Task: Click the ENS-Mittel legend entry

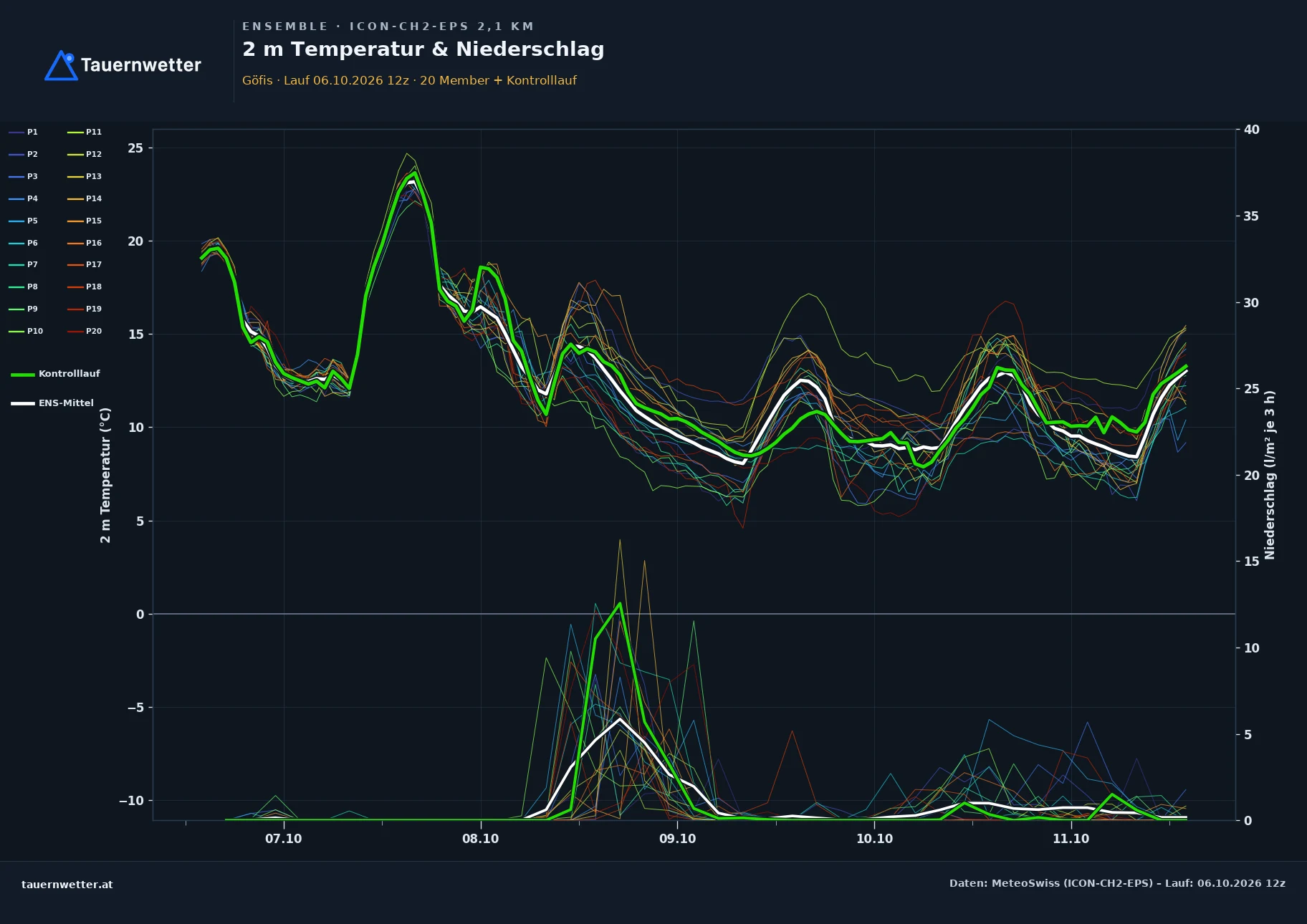Action: click(x=52, y=403)
